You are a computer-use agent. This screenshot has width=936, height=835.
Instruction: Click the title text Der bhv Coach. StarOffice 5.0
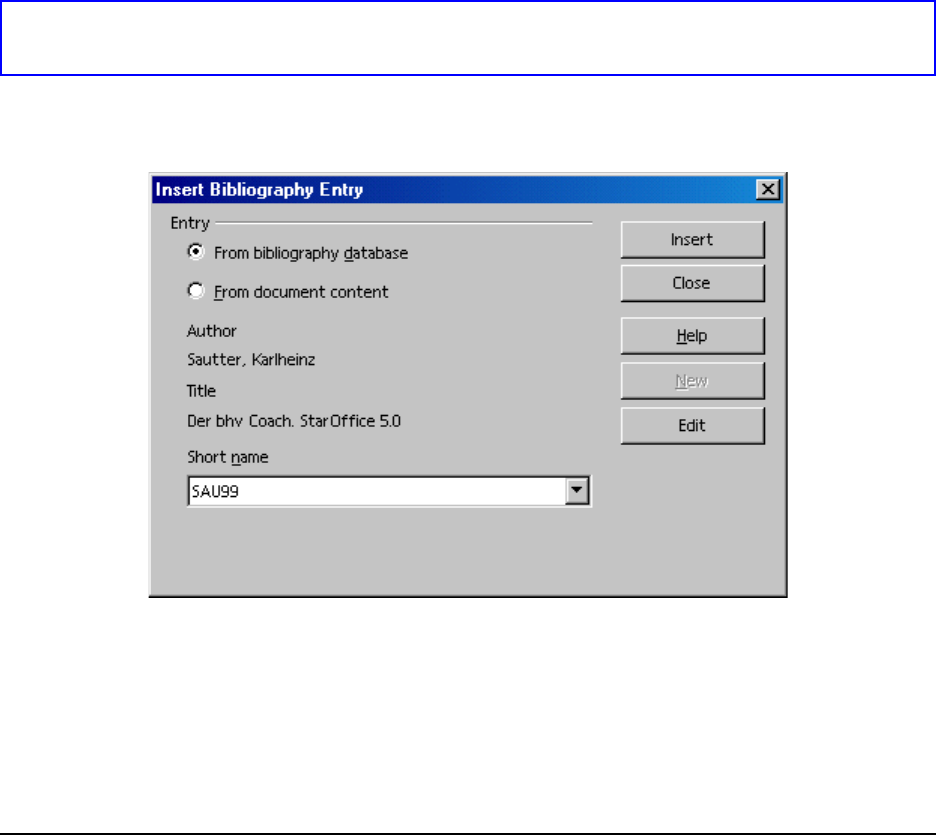click(x=294, y=421)
